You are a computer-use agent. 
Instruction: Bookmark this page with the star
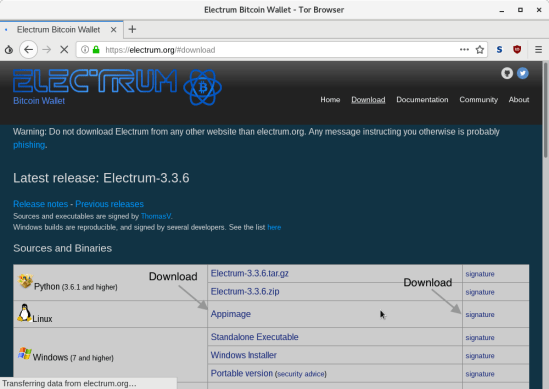(480, 50)
